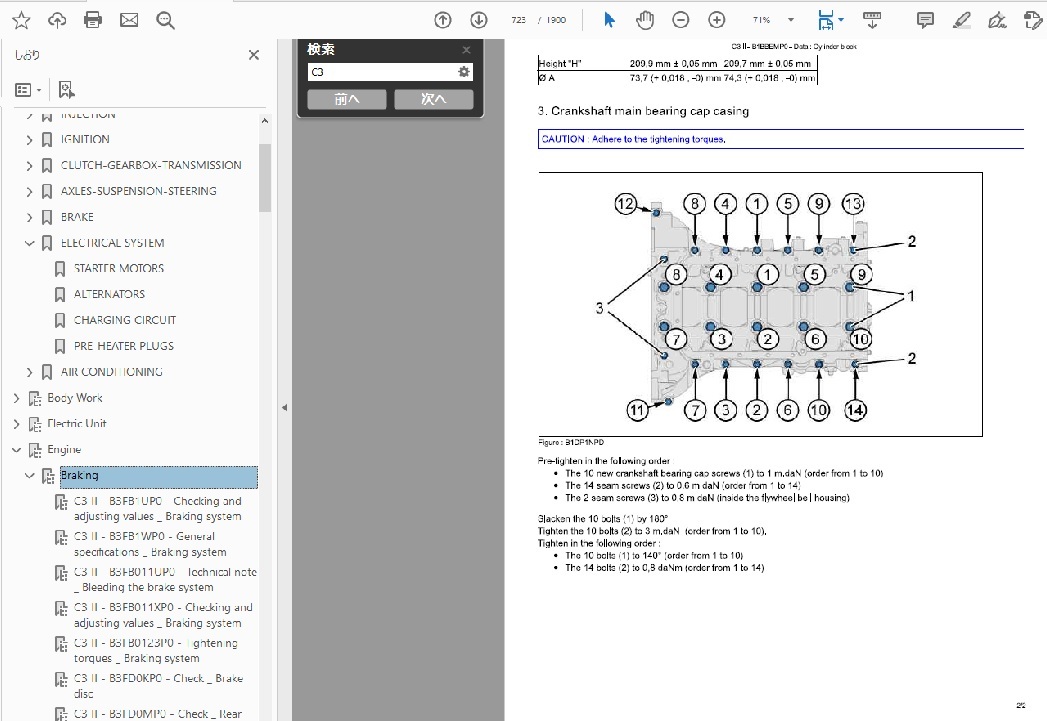Print the document with the printer icon
The height and width of the screenshot is (721, 1047).
pos(93,20)
